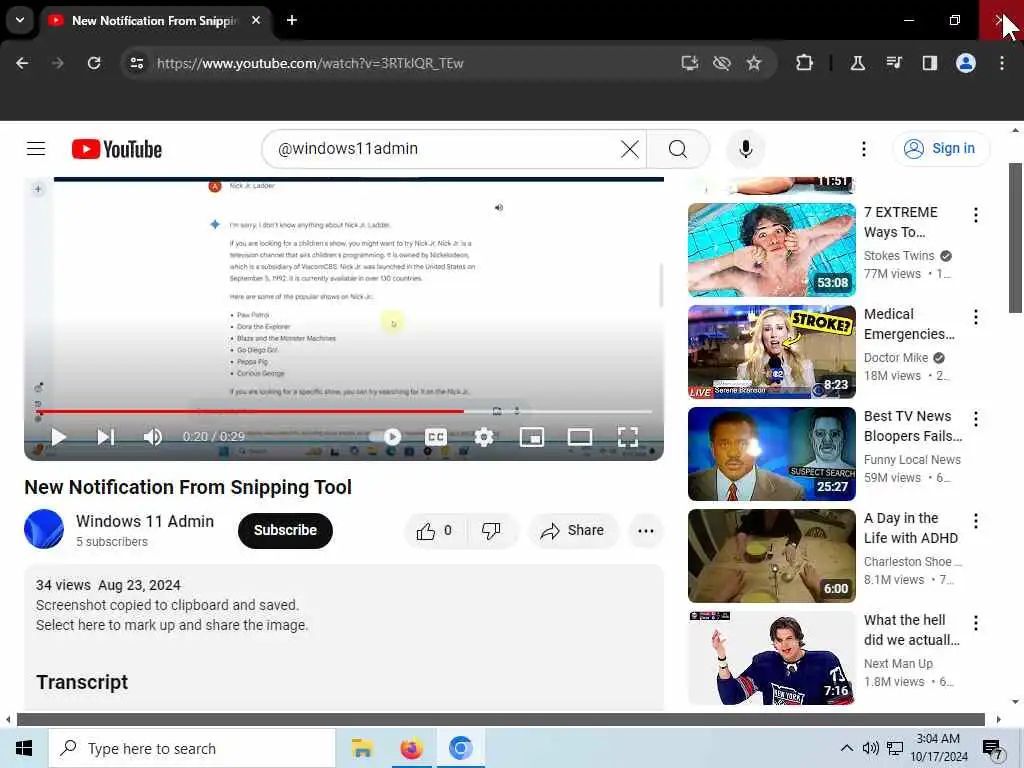Screen dimensions: 1024x768
Task: Open the player settings gear
Action: pos(483,437)
